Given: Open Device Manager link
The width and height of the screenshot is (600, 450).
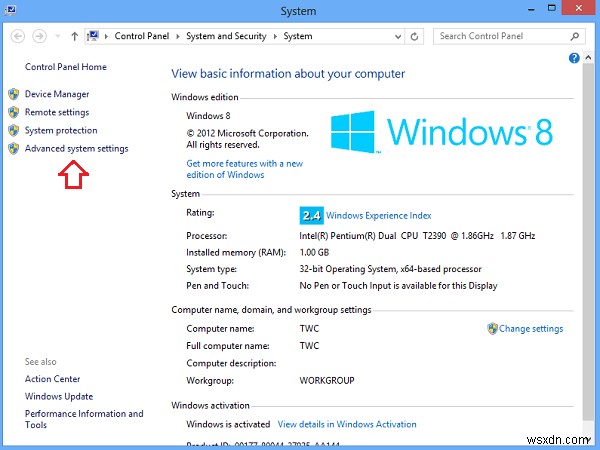Looking at the screenshot, I should click(57, 94).
